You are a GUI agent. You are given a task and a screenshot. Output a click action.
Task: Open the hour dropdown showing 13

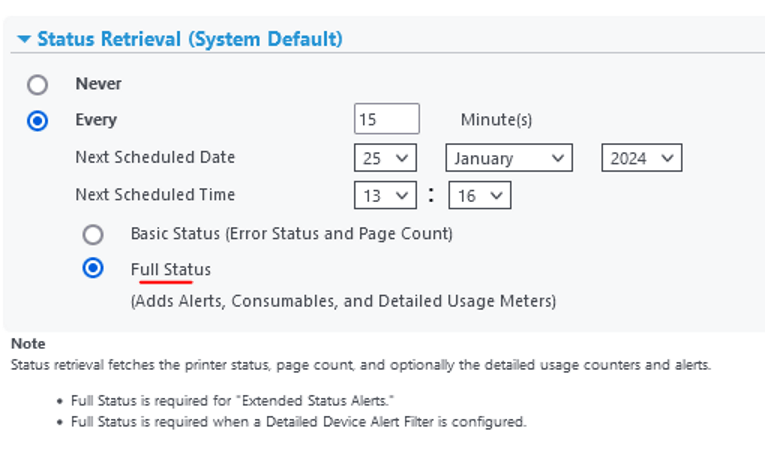click(385, 195)
